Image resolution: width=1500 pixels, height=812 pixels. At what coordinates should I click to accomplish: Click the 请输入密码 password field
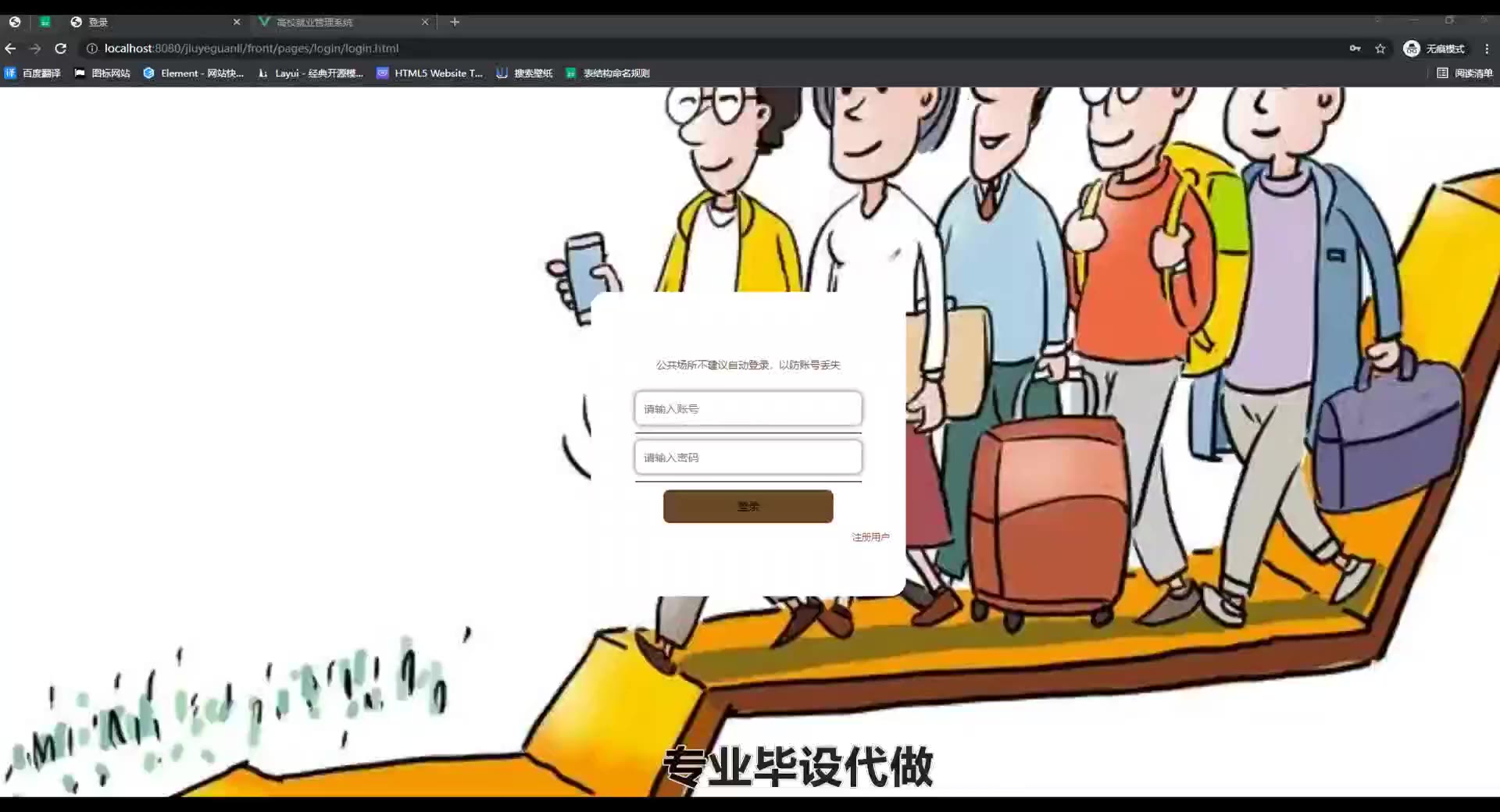[x=748, y=458]
